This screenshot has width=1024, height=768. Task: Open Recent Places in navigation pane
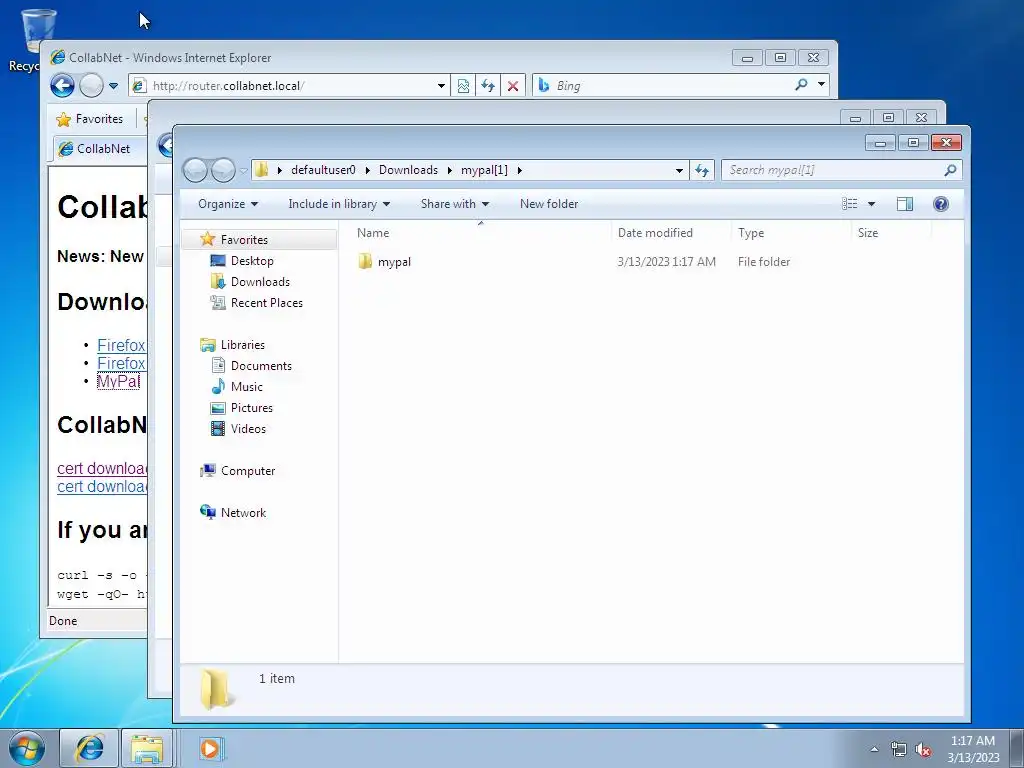click(266, 302)
